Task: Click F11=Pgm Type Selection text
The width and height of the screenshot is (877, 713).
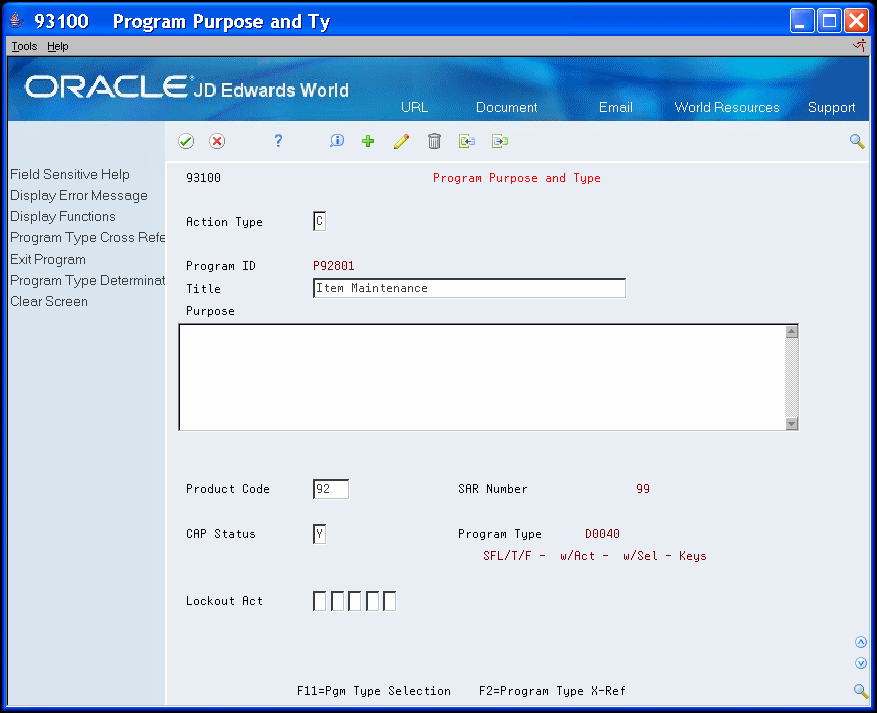Action: [x=374, y=691]
